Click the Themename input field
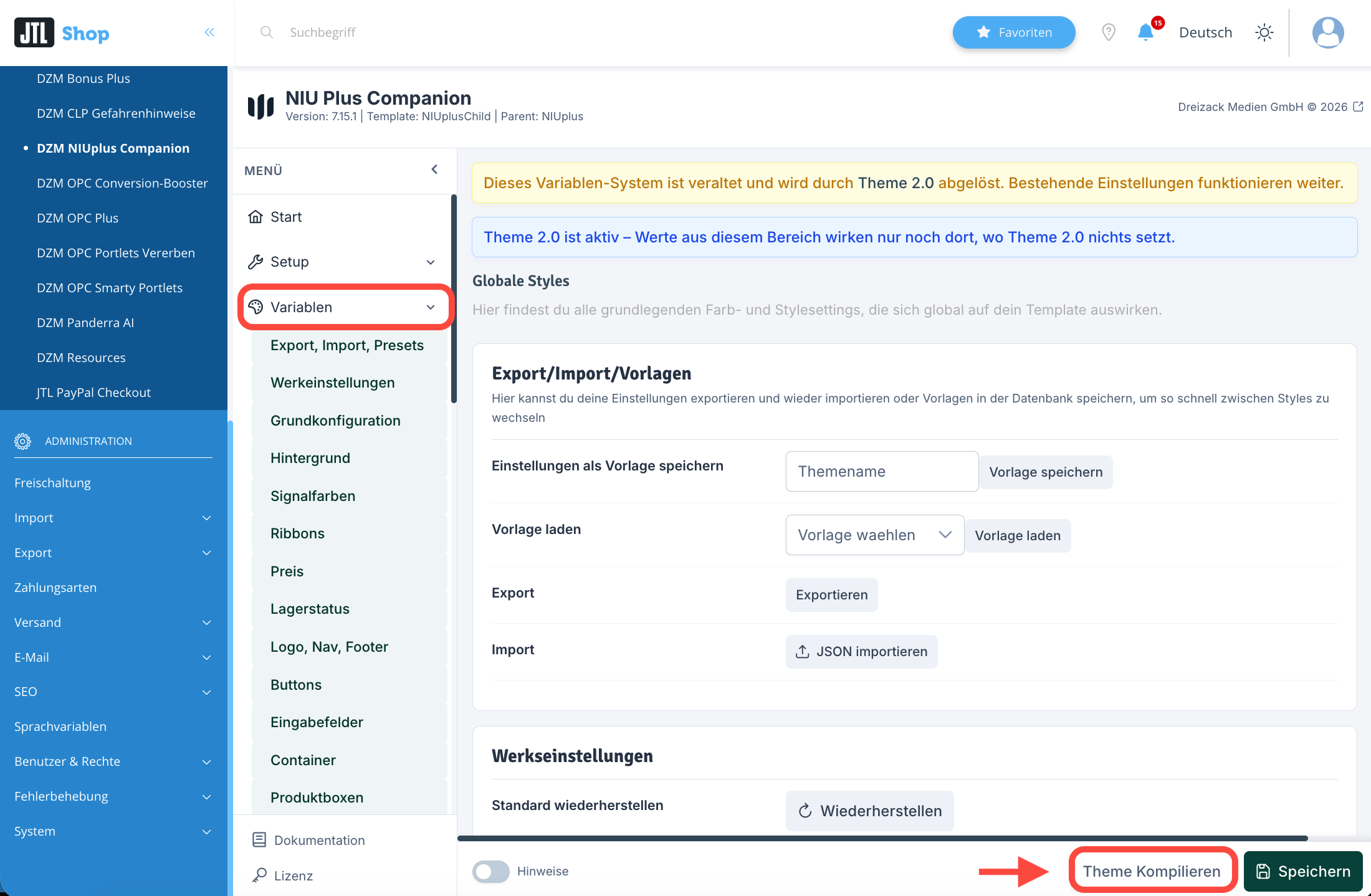The height and width of the screenshot is (896, 1371). pos(882,471)
